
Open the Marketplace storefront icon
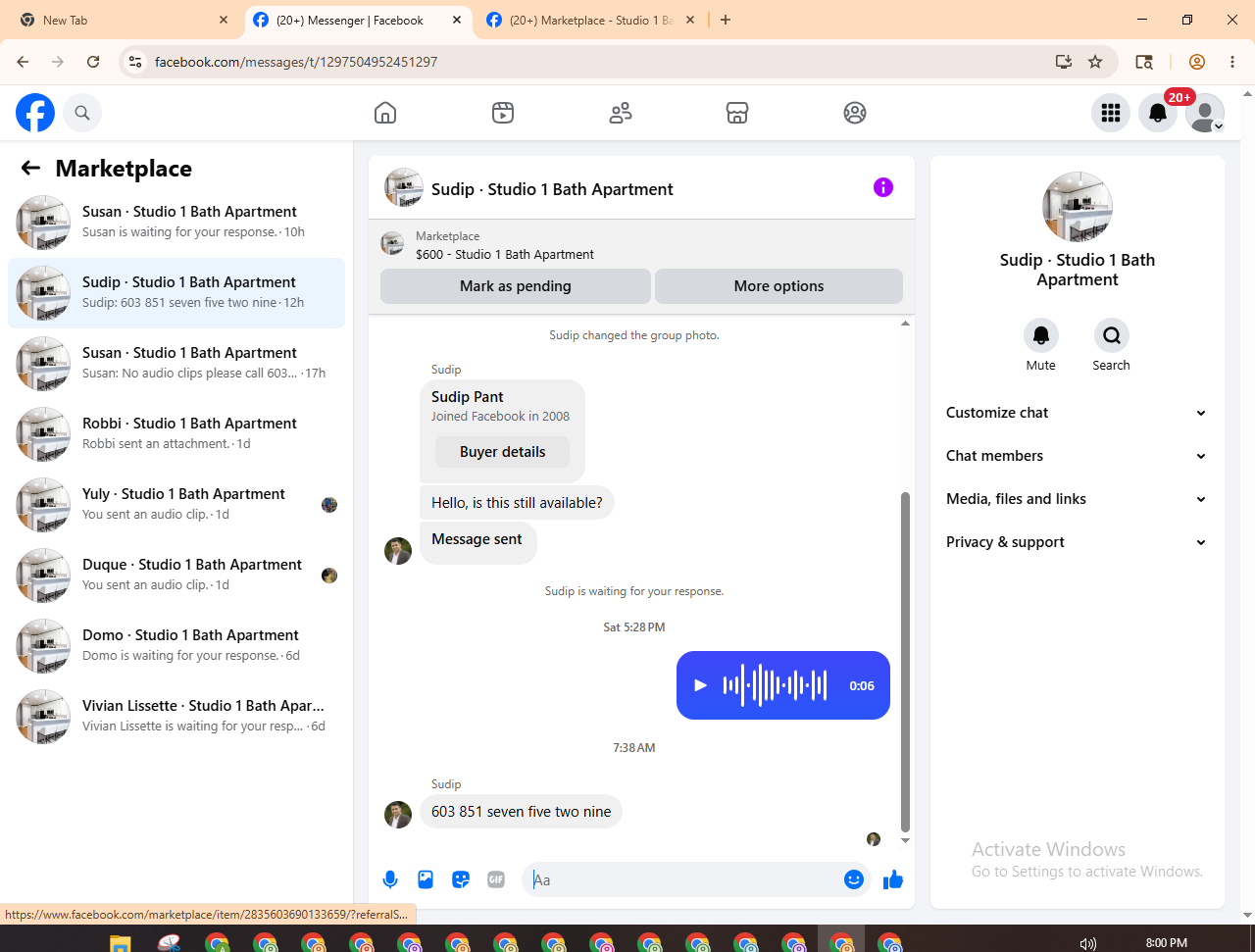point(737,113)
